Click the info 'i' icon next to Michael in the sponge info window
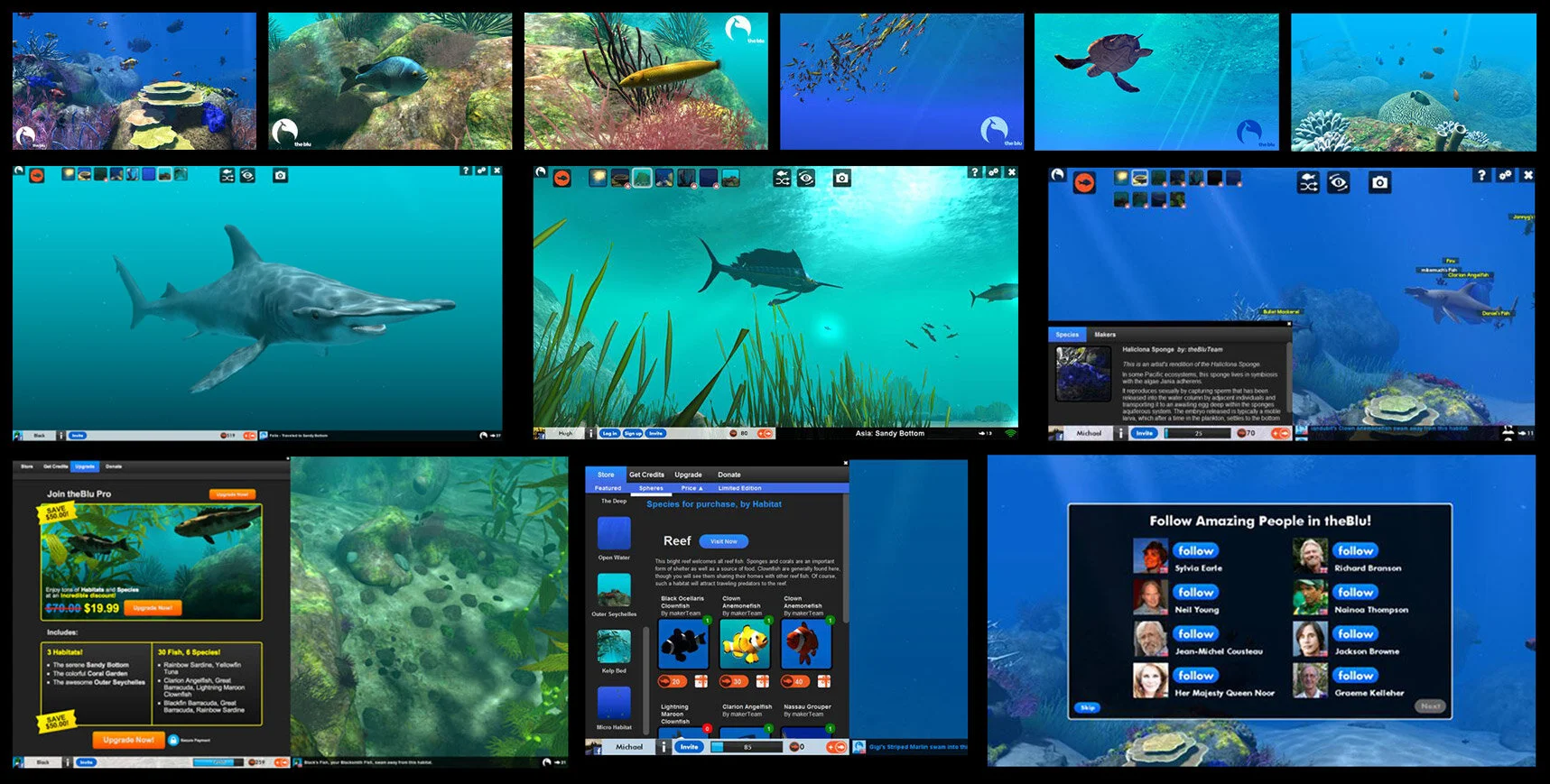Image resolution: width=1550 pixels, height=784 pixels. coord(1122,433)
